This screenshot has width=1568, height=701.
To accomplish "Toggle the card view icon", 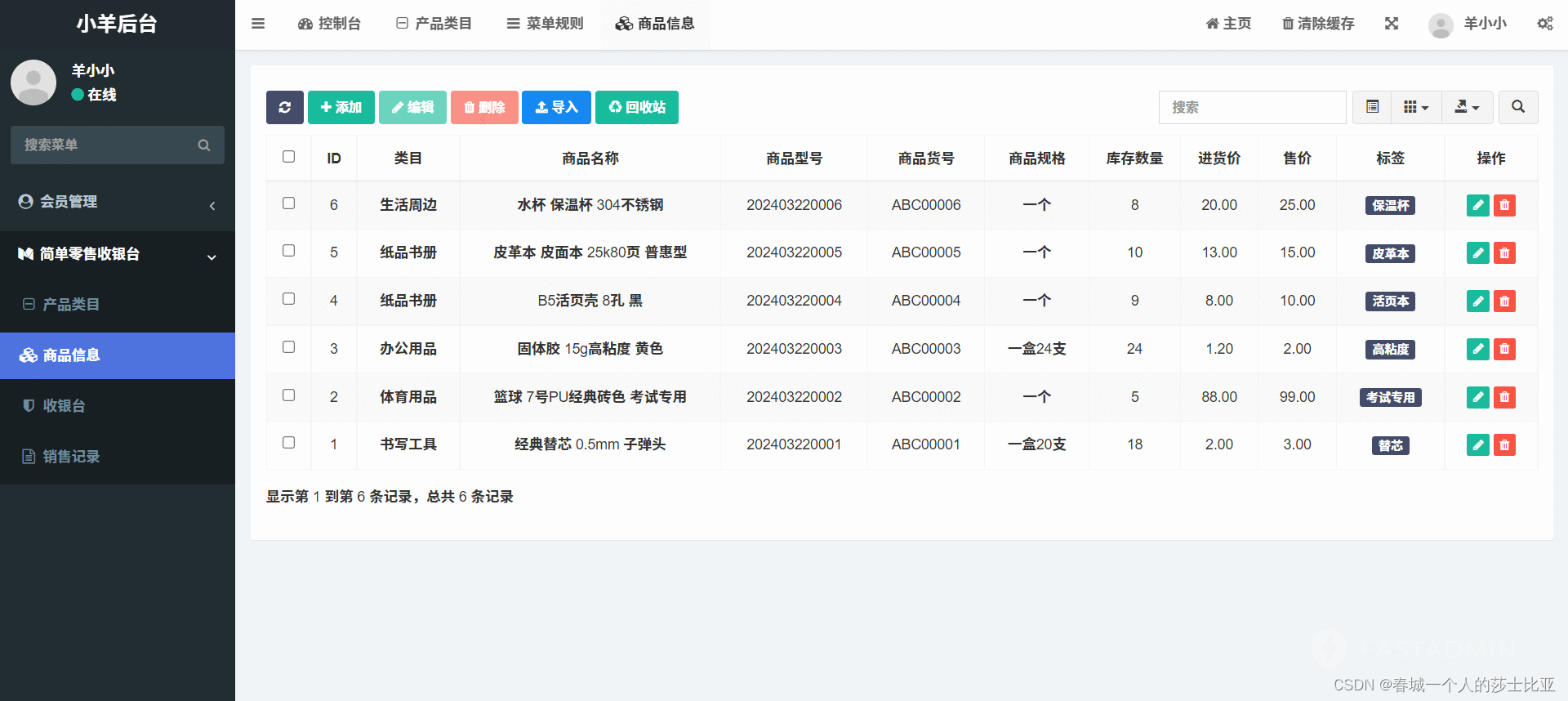I will [1373, 107].
